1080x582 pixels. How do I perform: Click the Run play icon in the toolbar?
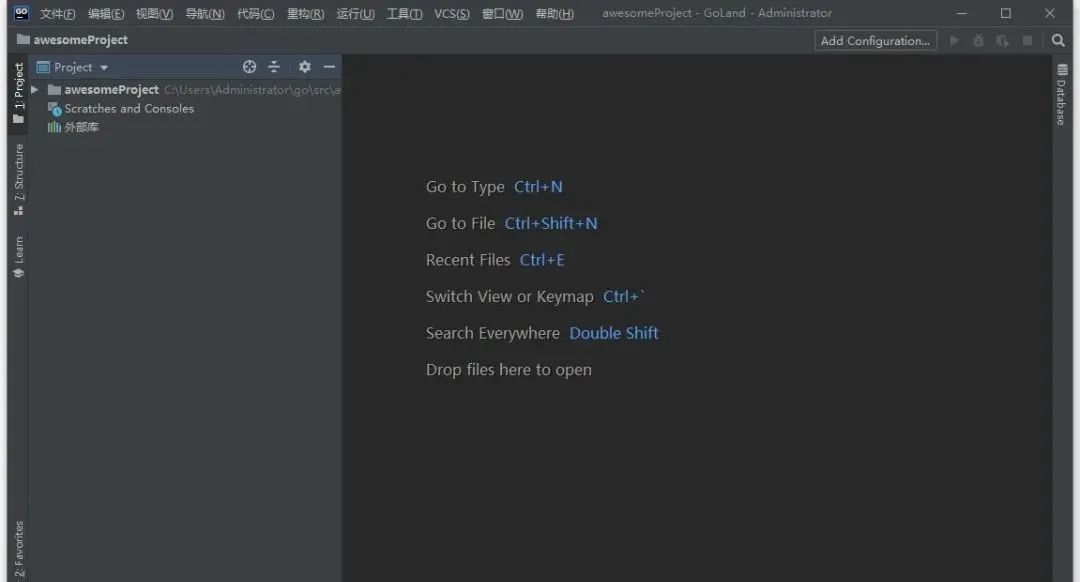(955, 40)
